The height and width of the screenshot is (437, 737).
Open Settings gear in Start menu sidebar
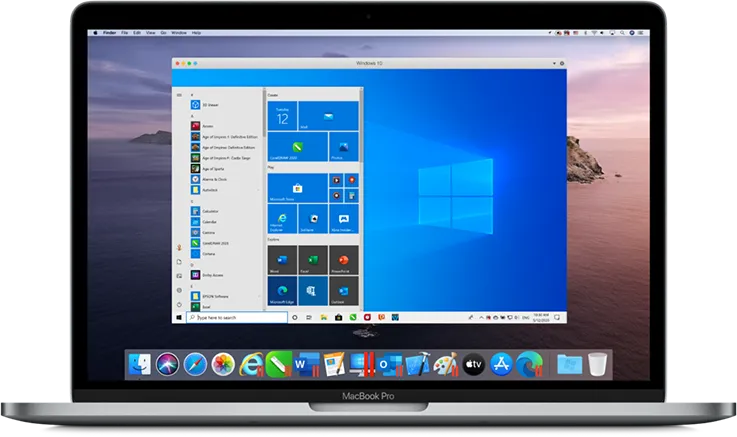(179, 290)
